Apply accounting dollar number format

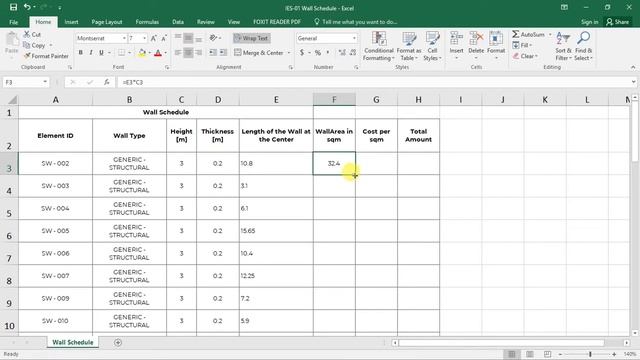tap(302, 53)
